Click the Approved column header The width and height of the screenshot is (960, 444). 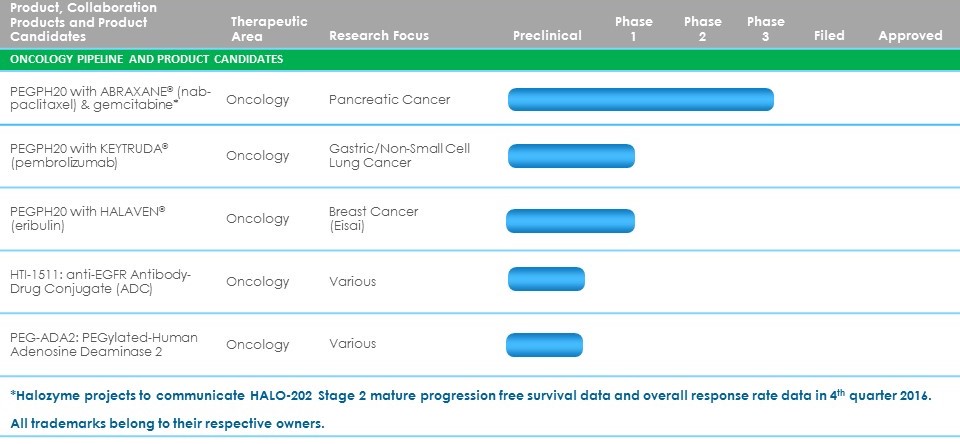(910, 36)
